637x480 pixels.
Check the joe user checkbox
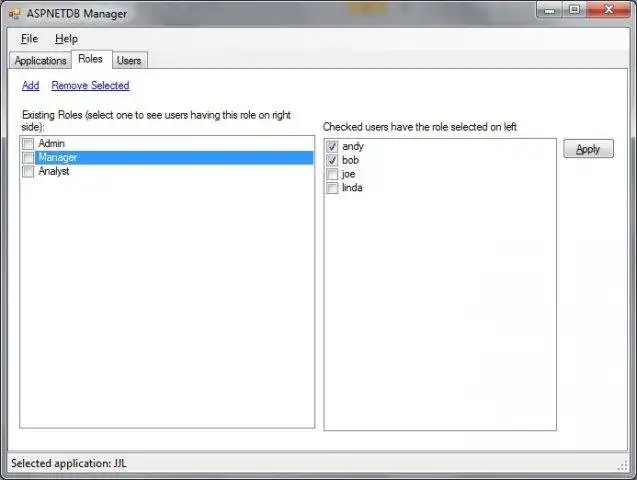pos(332,174)
